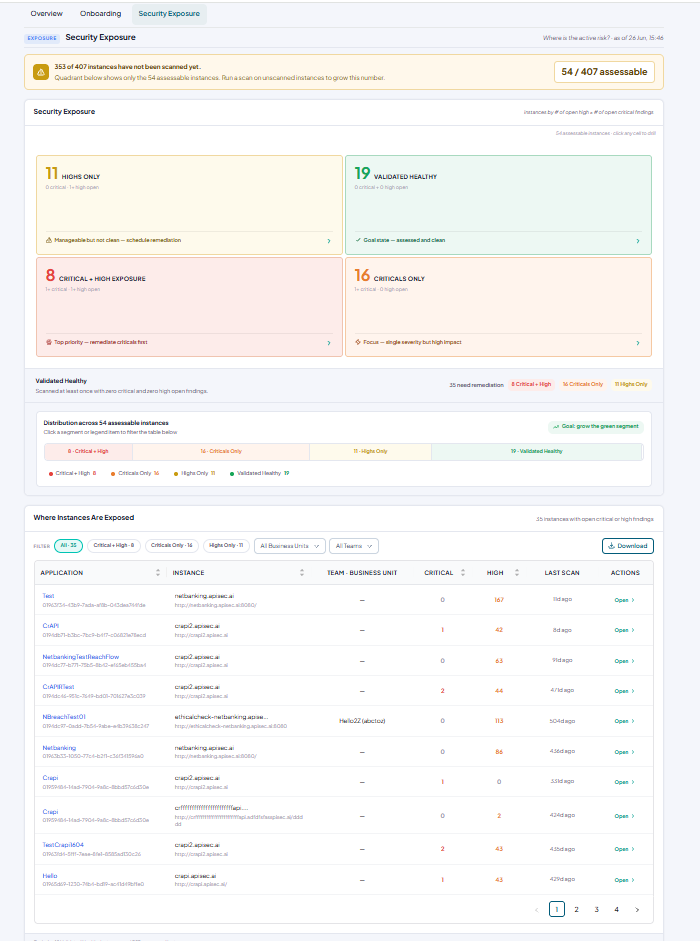Select the Security Exposure tab
Image resolution: width=700 pixels, height=941 pixels.
169,14
